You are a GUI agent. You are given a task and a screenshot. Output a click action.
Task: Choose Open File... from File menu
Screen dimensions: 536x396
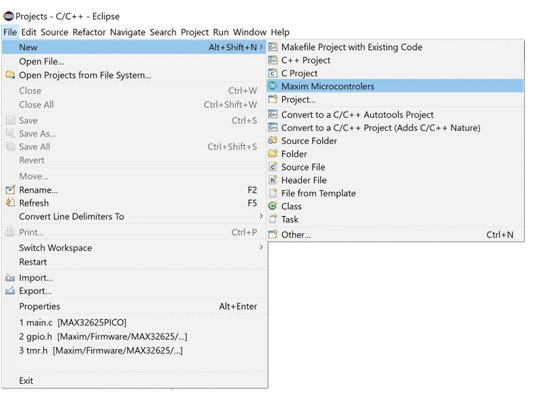coord(134,62)
